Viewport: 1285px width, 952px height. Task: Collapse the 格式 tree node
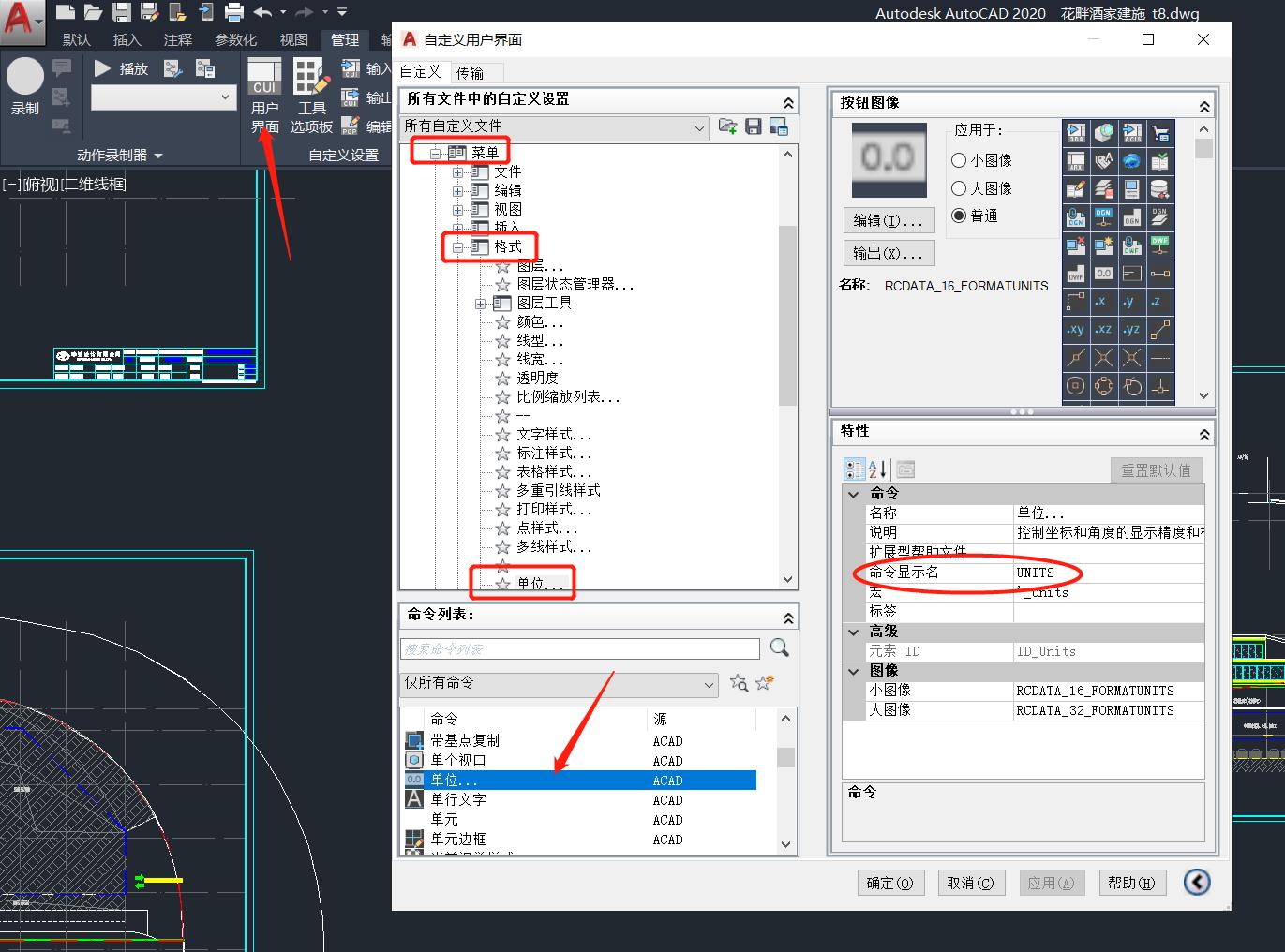click(x=457, y=246)
